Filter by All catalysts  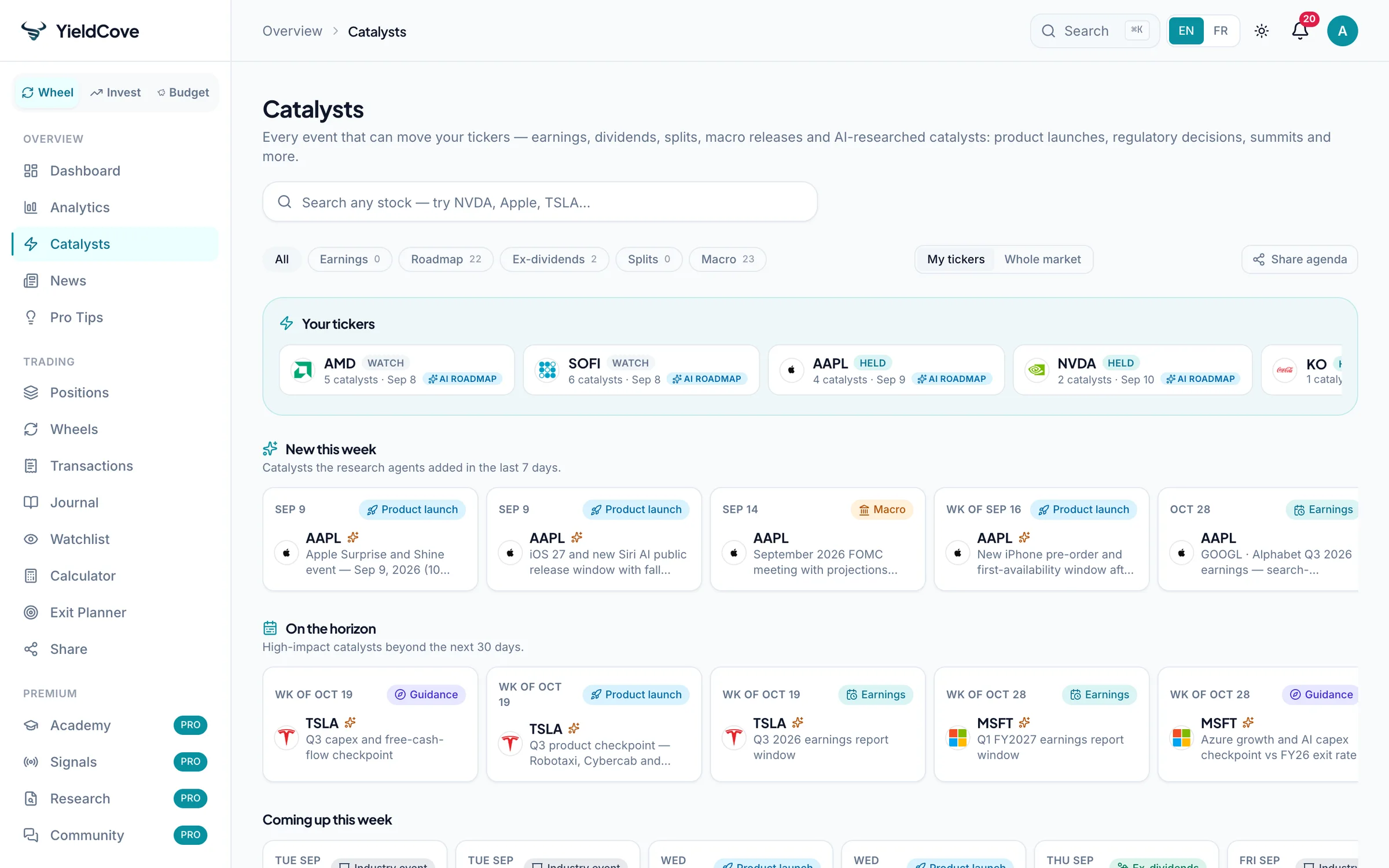[x=282, y=259]
